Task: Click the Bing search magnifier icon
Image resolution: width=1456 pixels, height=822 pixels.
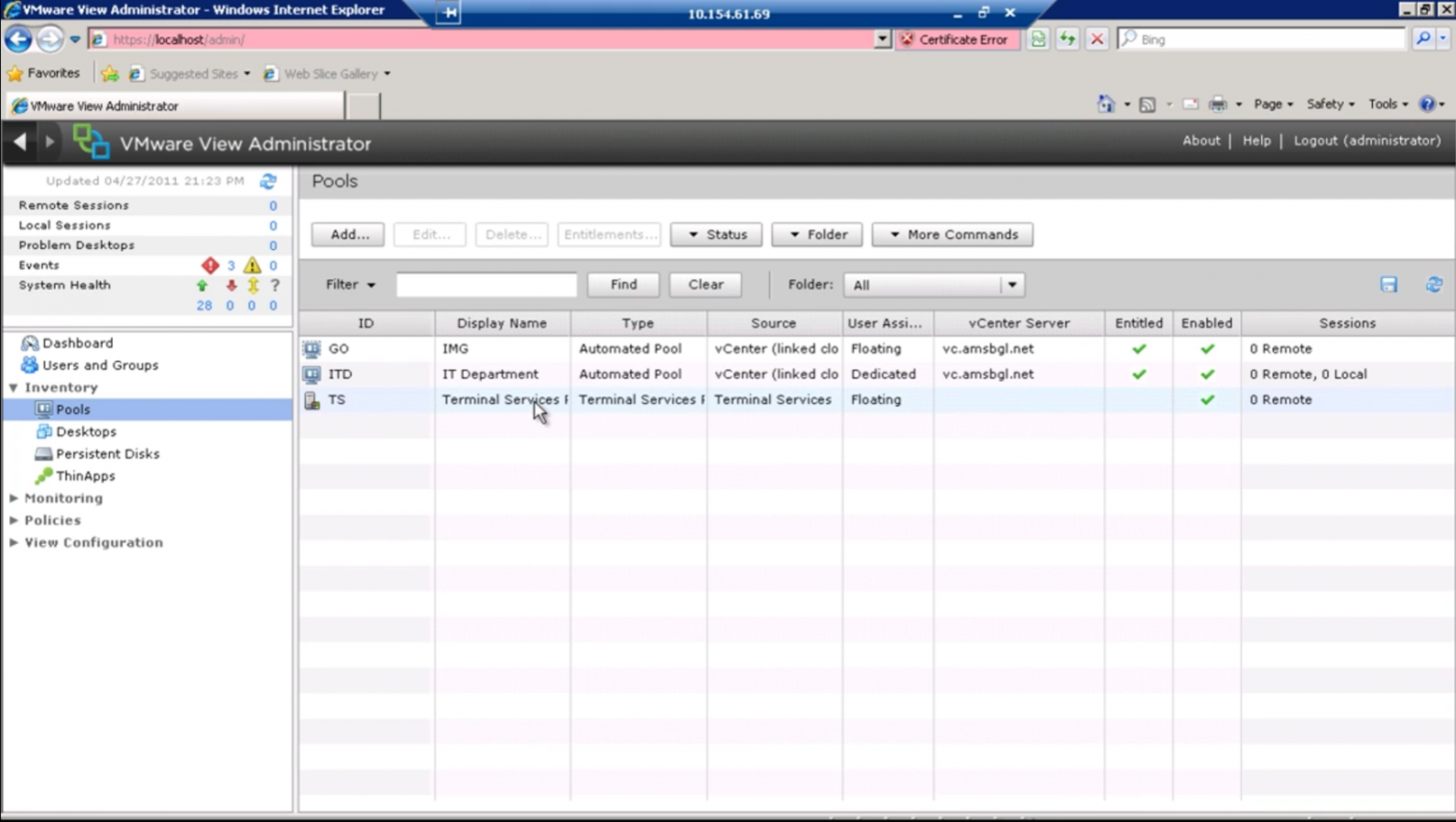Action: 1422,39
